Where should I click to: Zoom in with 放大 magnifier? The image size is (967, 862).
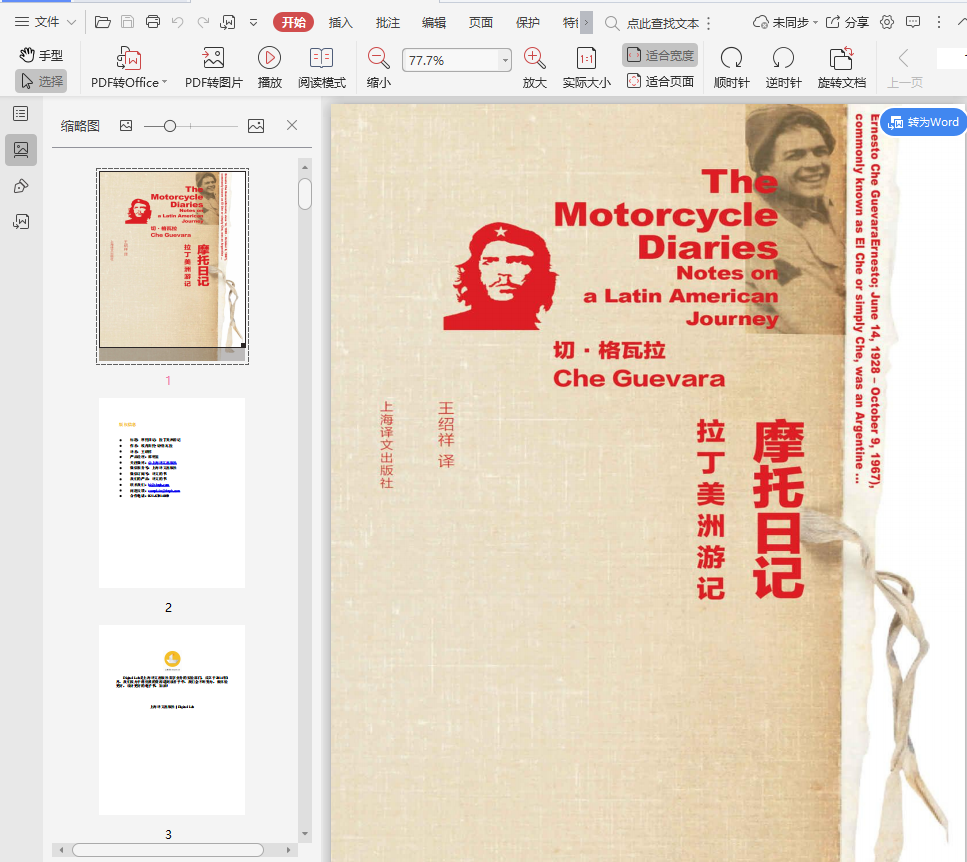click(x=535, y=59)
